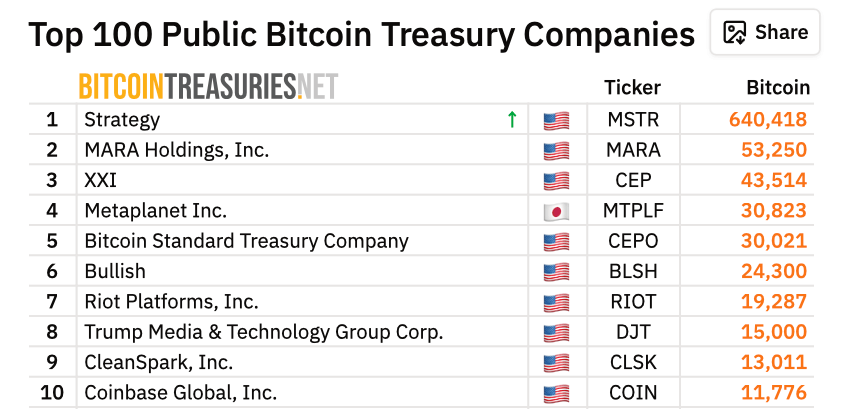This screenshot has height=409, width=841.
Task: Open MARA Holdings, Inc. company page
Action: 177,150
